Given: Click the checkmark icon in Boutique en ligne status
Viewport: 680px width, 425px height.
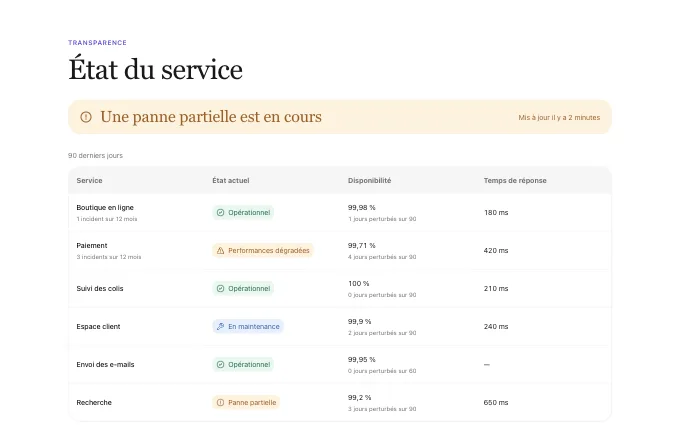Looking at the screenshot, I should coord(220,212).
